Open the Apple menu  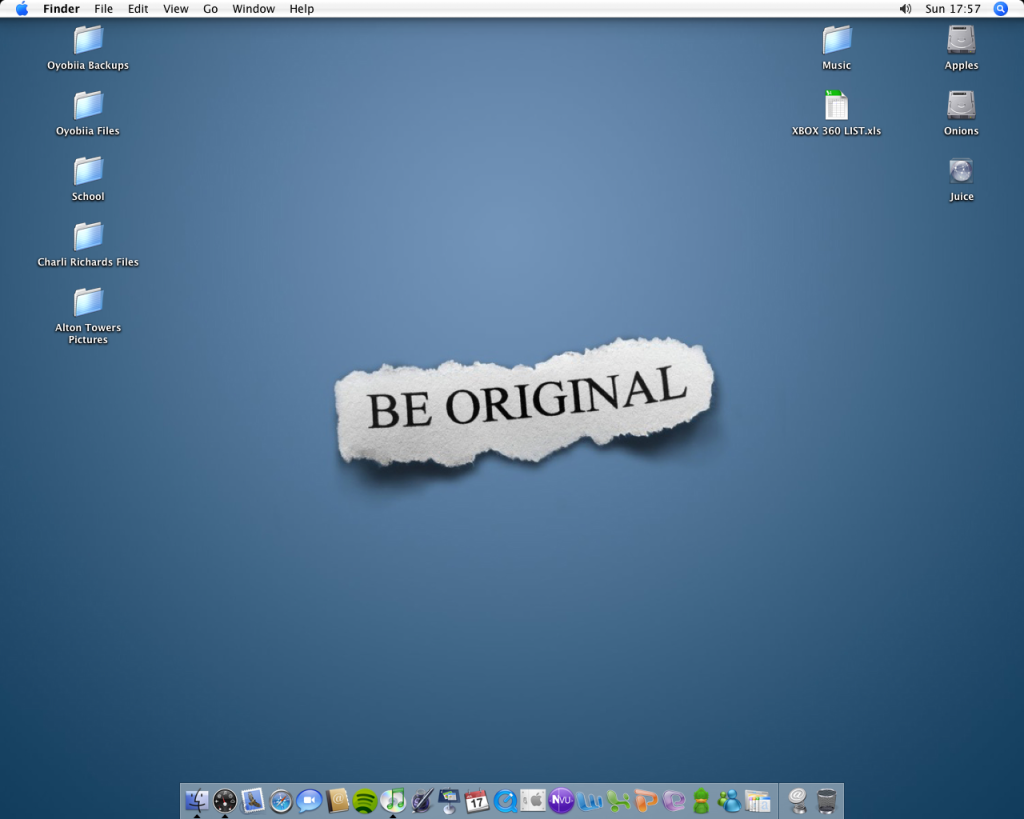(x=22, y=8)
